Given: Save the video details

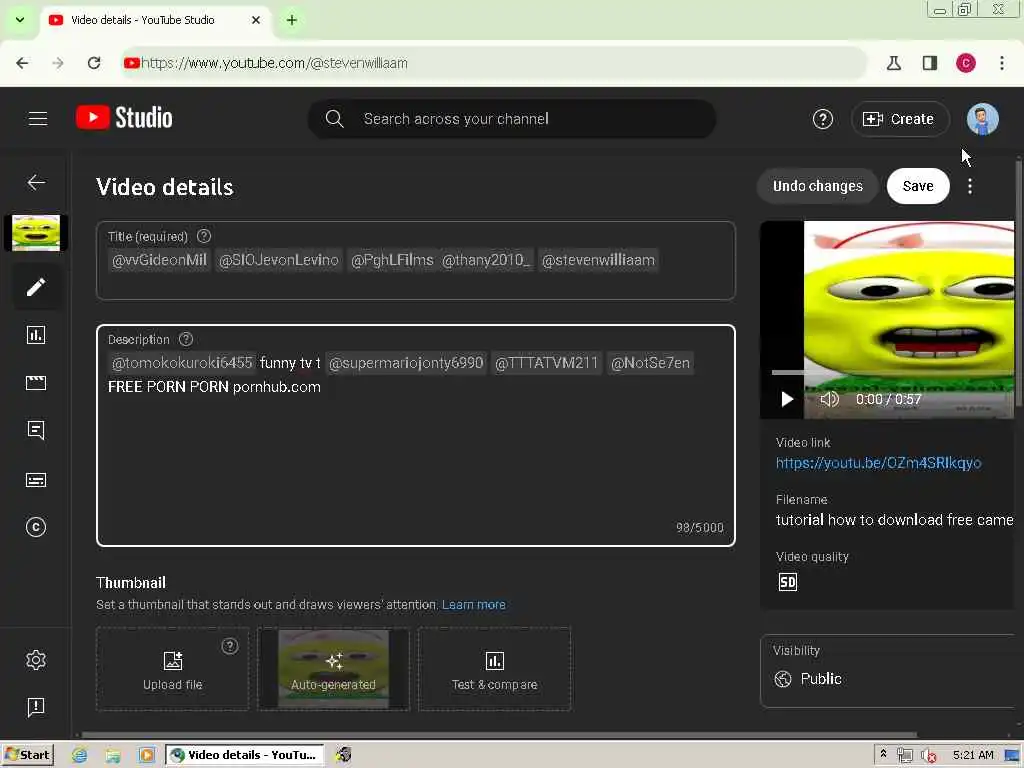Looking at the screenshot, I should (x=918, y=186).
